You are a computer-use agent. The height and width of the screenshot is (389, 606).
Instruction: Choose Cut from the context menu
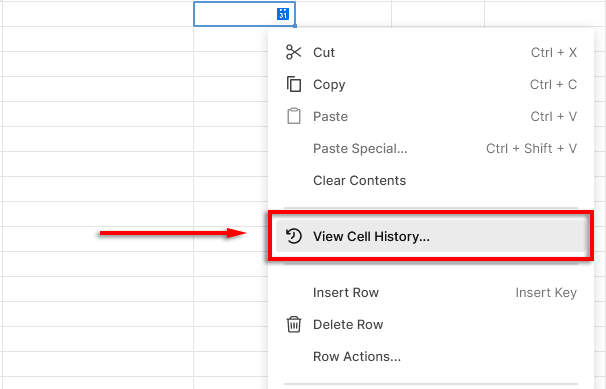pyautogui.click(x=431, y=52)
